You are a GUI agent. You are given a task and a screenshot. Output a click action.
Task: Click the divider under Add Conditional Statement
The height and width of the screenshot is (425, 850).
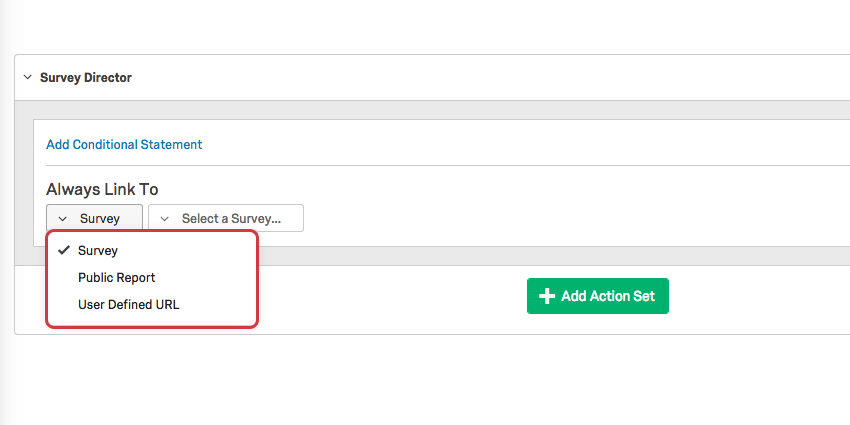(x=440, y=165)
